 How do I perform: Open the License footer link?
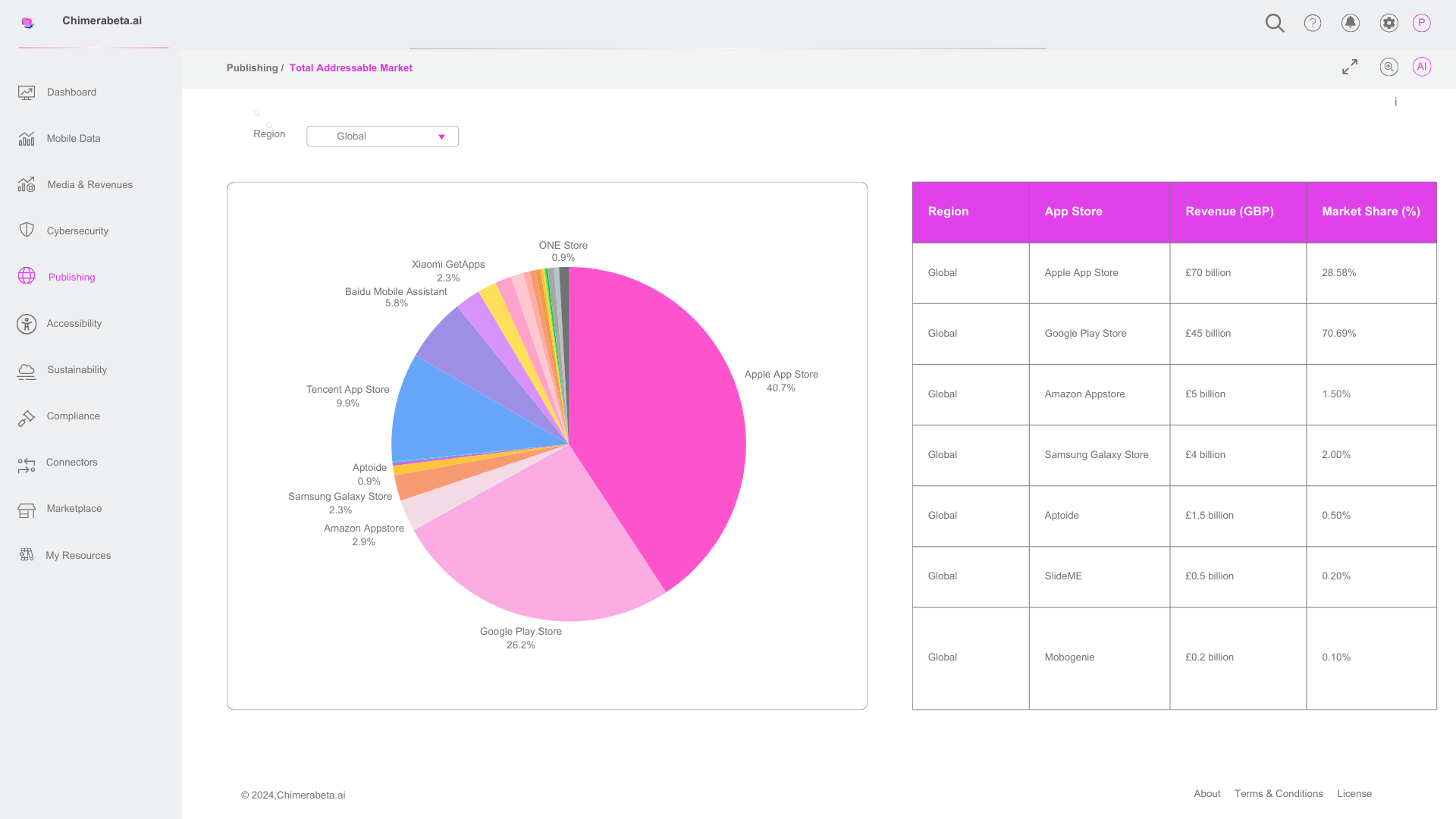point(1354,794)
